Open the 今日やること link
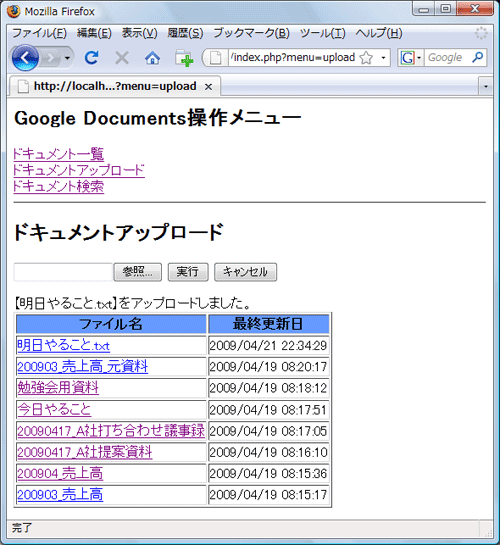500x545 pixels. [54, 409]
